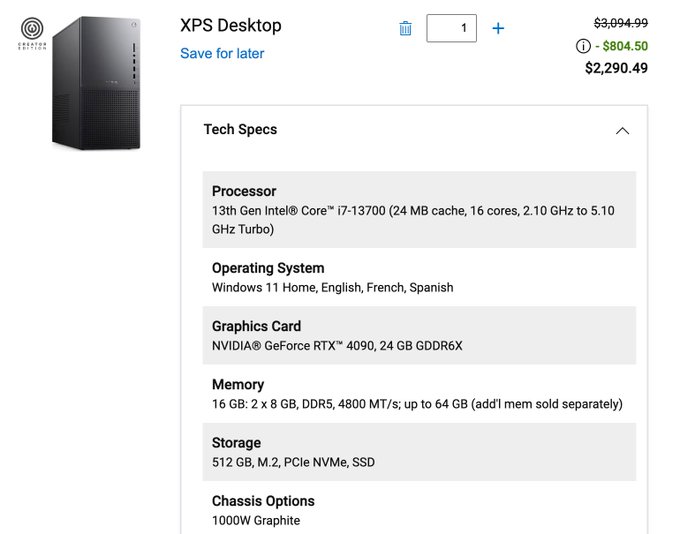Click the trash icon to remove XPS Desktop

click(x=405, y=28)
